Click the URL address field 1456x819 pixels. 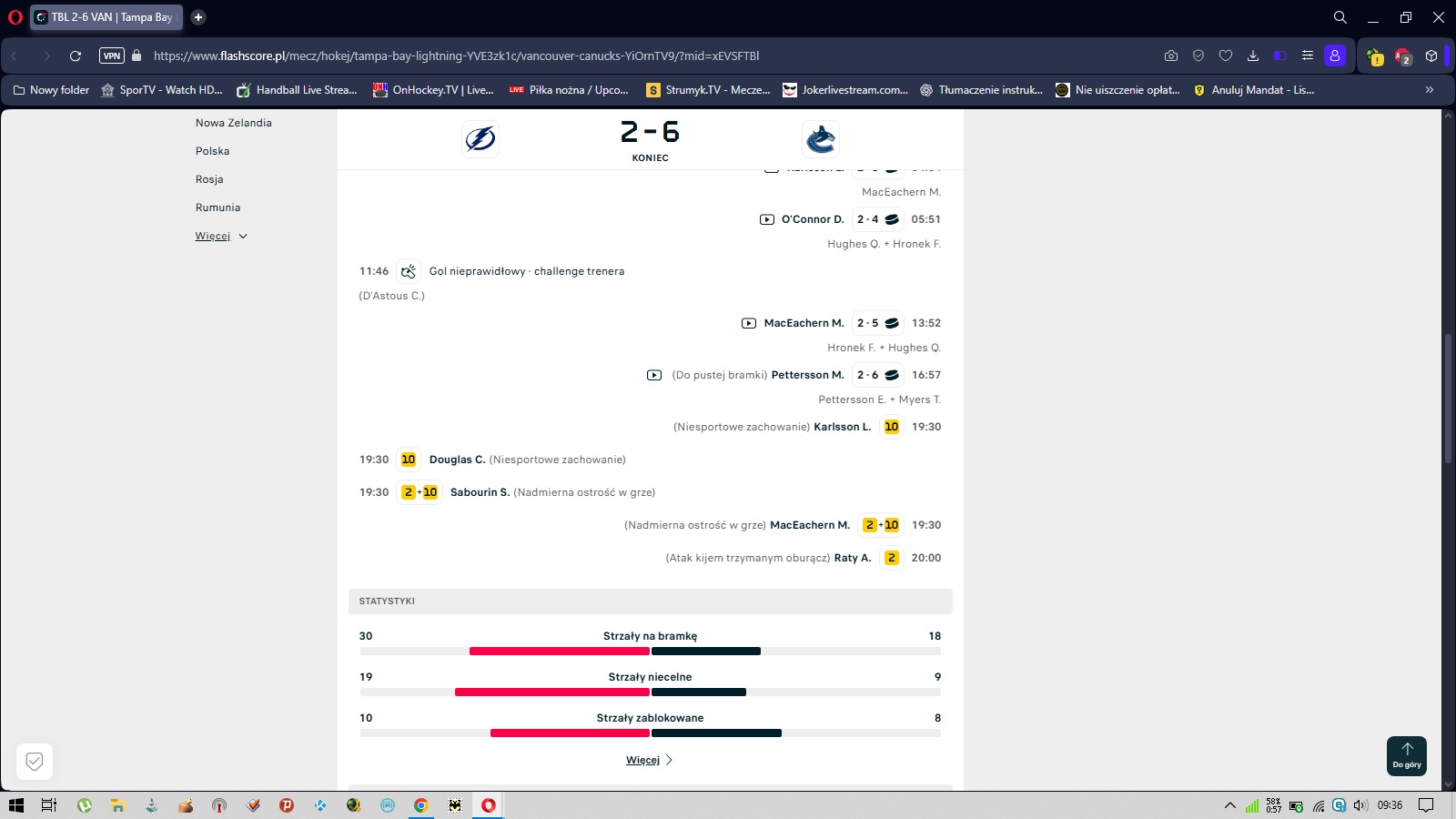[x=637, y=56]
